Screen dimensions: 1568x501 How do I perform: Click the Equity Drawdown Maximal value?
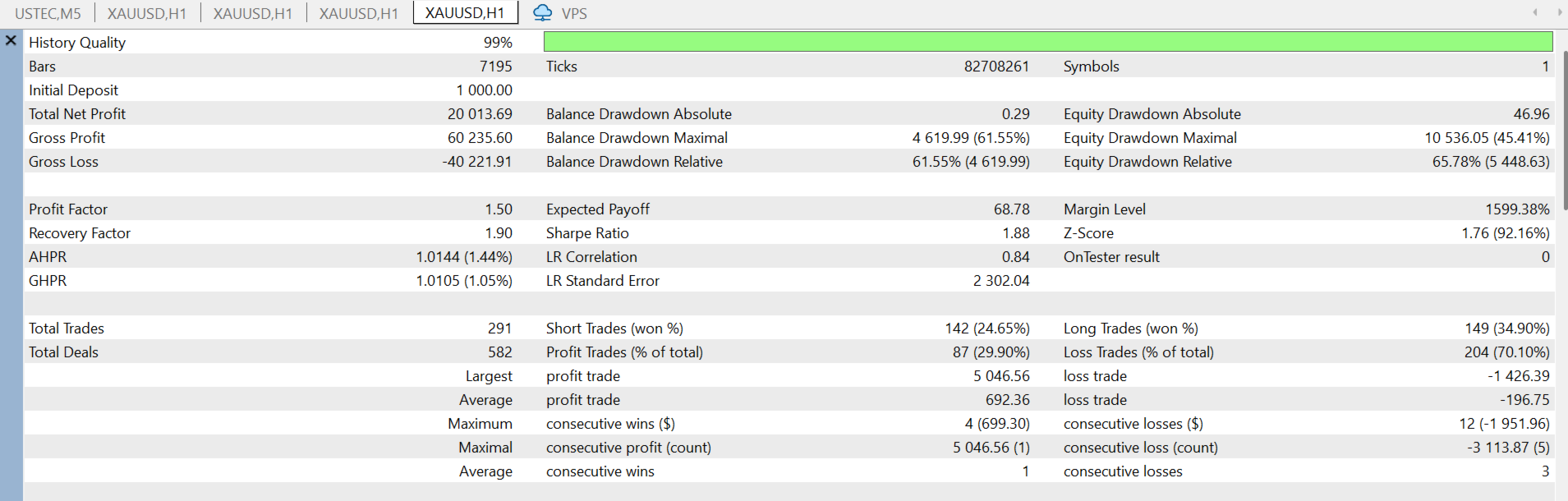pyautogui.click(x=1487, y=138)
